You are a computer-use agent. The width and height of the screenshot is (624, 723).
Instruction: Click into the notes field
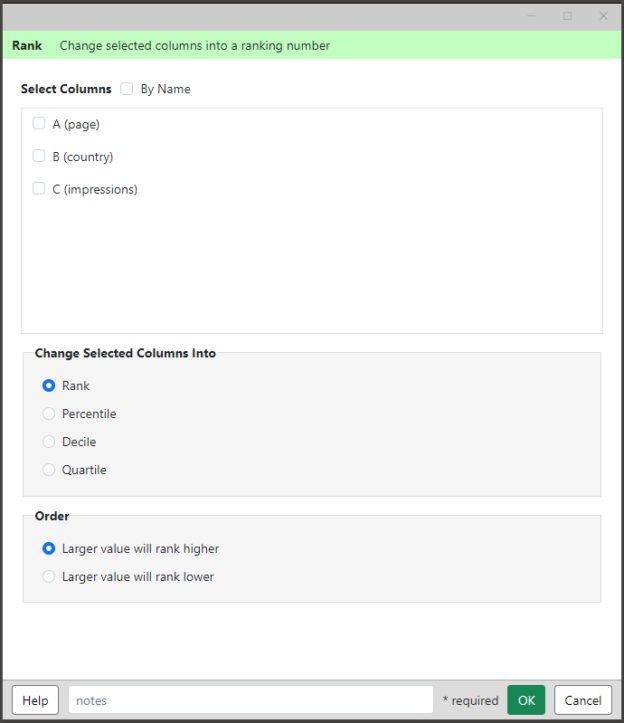(x=251, y=700)
